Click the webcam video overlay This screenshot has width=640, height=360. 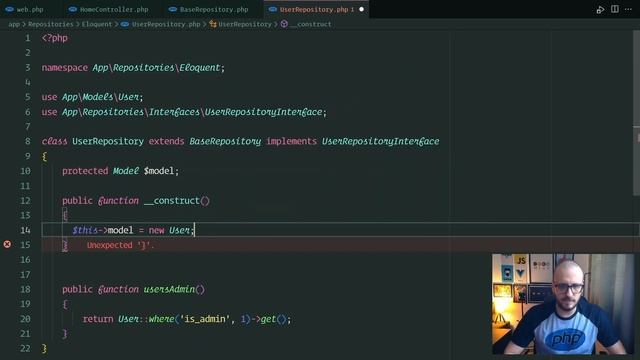click(x=563, y=304)
